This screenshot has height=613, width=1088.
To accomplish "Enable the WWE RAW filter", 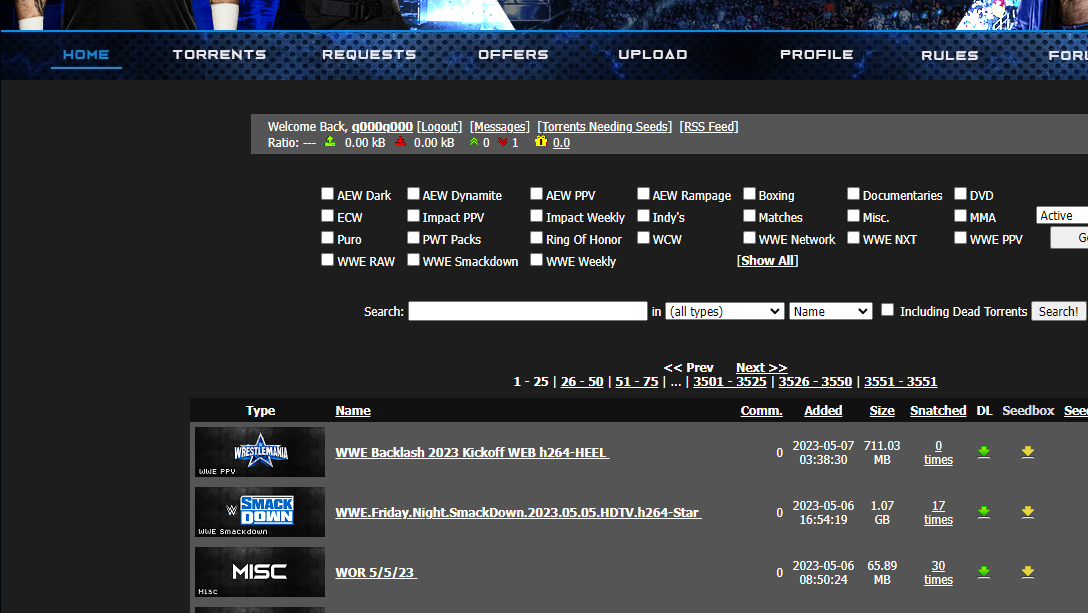I will 328,260.
